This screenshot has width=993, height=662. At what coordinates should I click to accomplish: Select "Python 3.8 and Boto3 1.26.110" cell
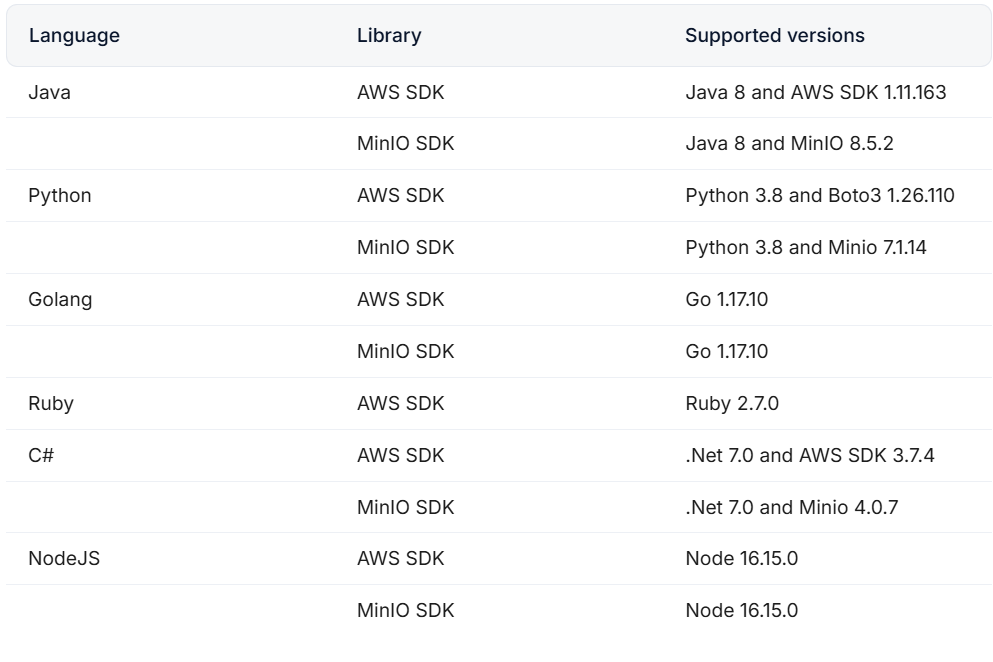coord(819,196)
